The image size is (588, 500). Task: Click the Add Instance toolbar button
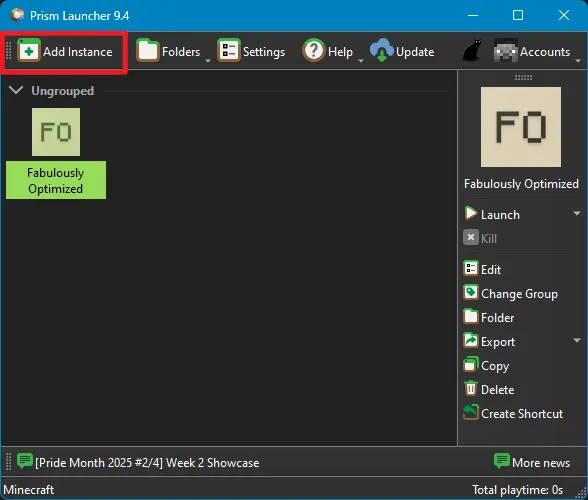pos(65,51)
